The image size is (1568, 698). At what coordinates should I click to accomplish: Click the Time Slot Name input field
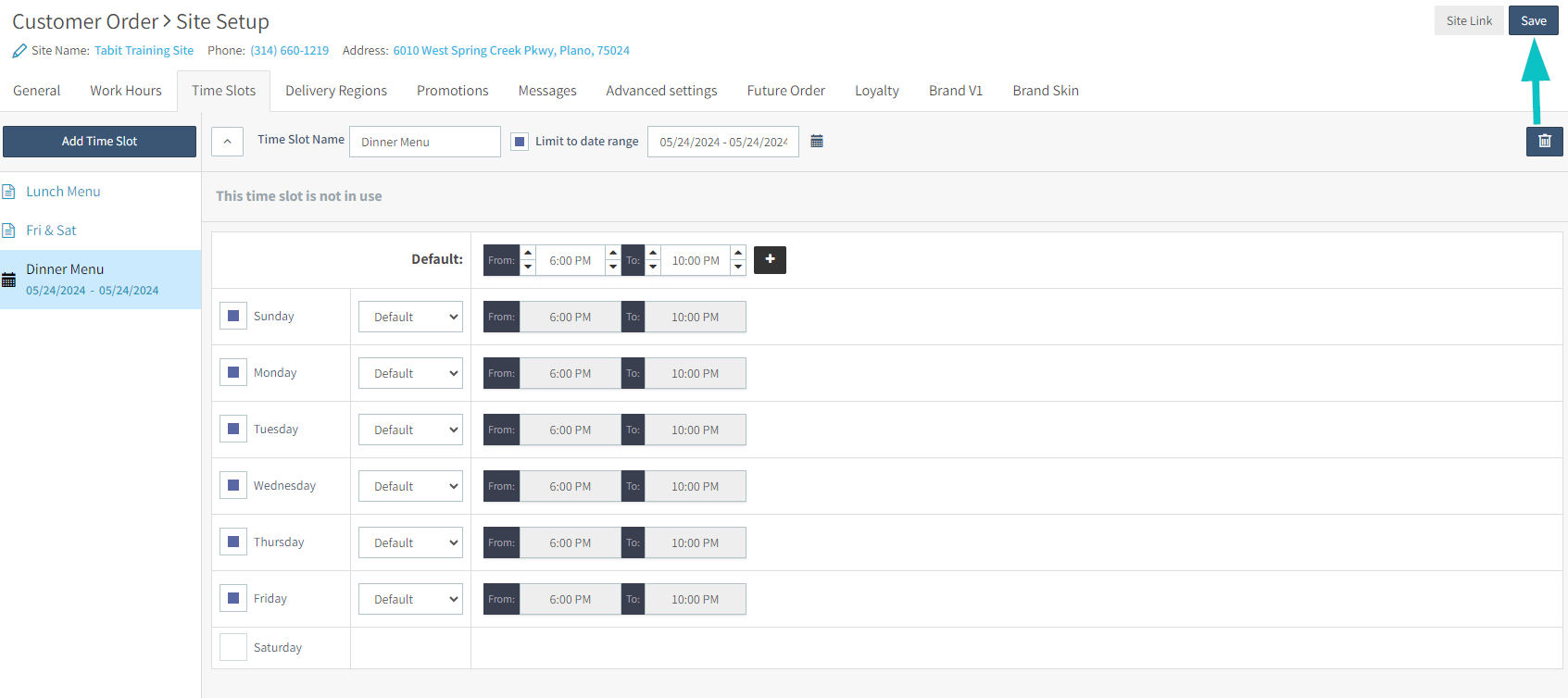(x=424, y=142)
